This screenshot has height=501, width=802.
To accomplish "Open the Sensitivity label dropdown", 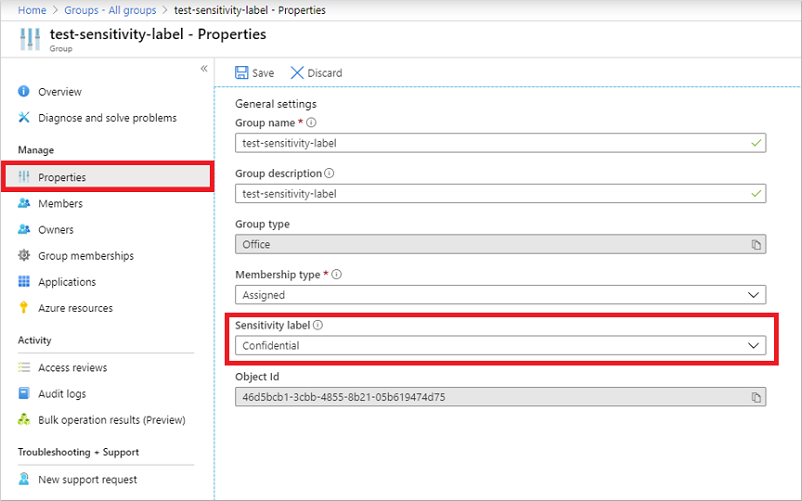I will tap(754, 346).
